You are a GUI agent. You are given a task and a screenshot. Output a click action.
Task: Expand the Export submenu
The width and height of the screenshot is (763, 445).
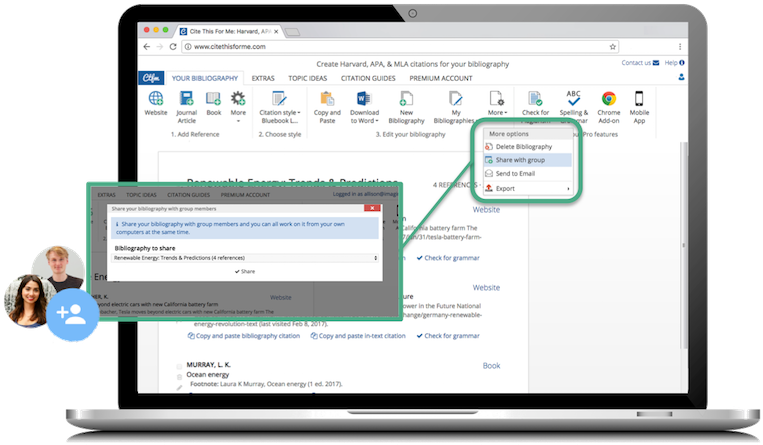tap(527, 188)
